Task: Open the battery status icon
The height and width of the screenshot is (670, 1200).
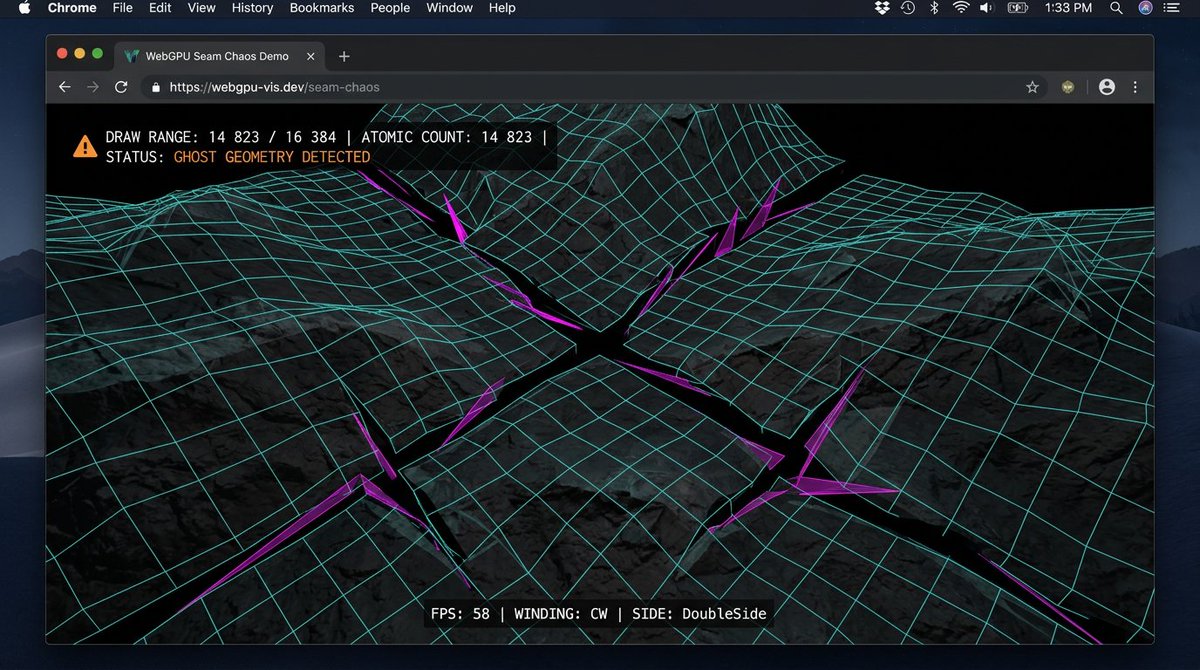Action: point(1017,8)
